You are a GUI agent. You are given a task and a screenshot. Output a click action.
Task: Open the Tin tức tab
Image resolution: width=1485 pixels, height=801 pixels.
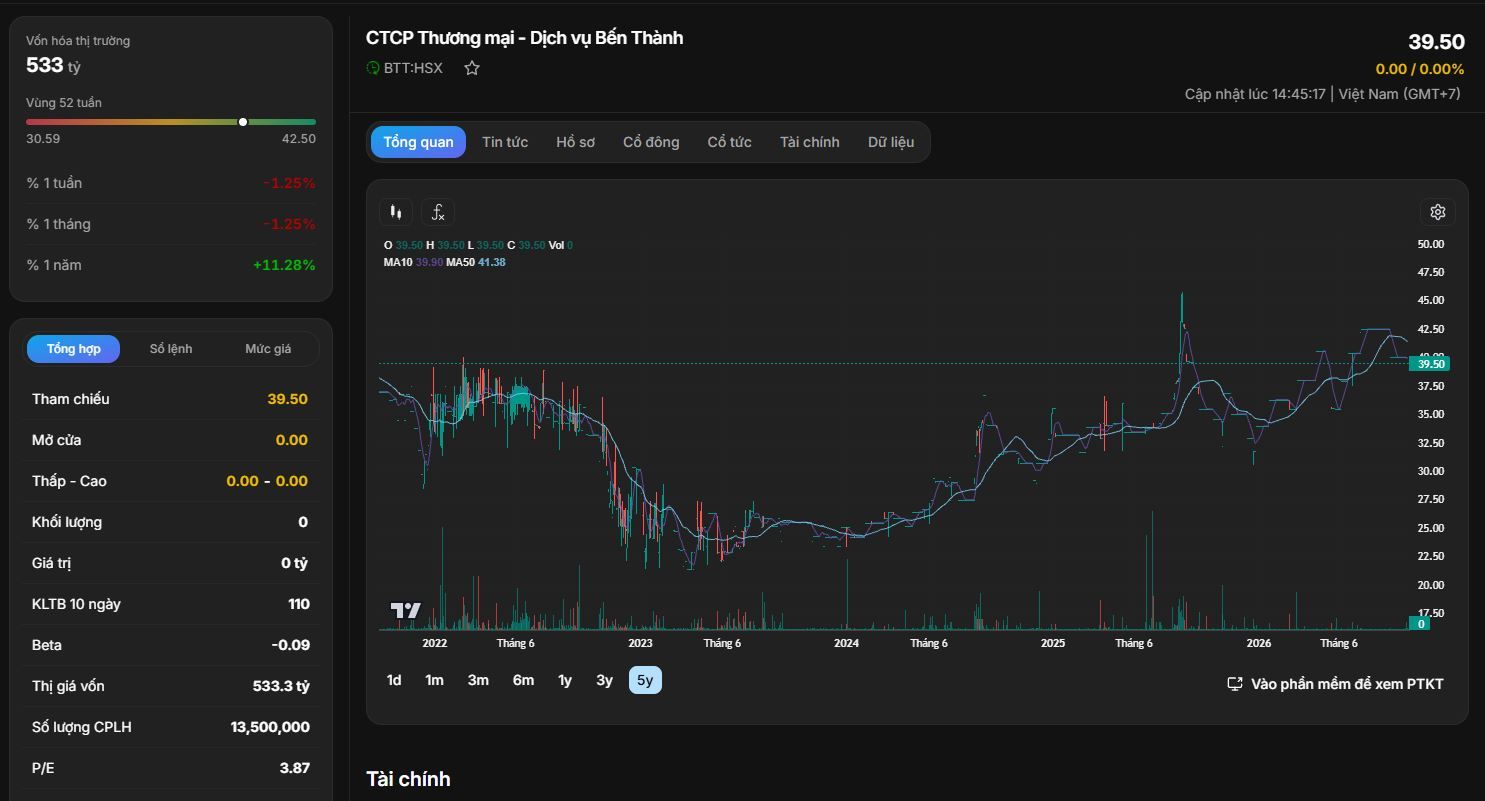(x=505, y=142)
